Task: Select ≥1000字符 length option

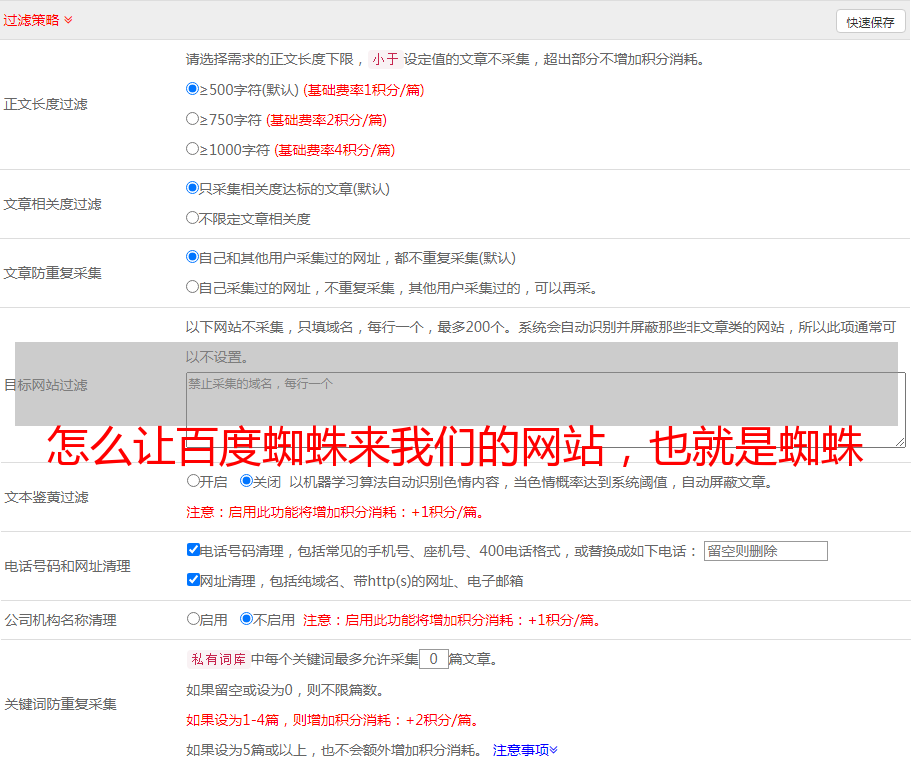Action: (192, 149)
